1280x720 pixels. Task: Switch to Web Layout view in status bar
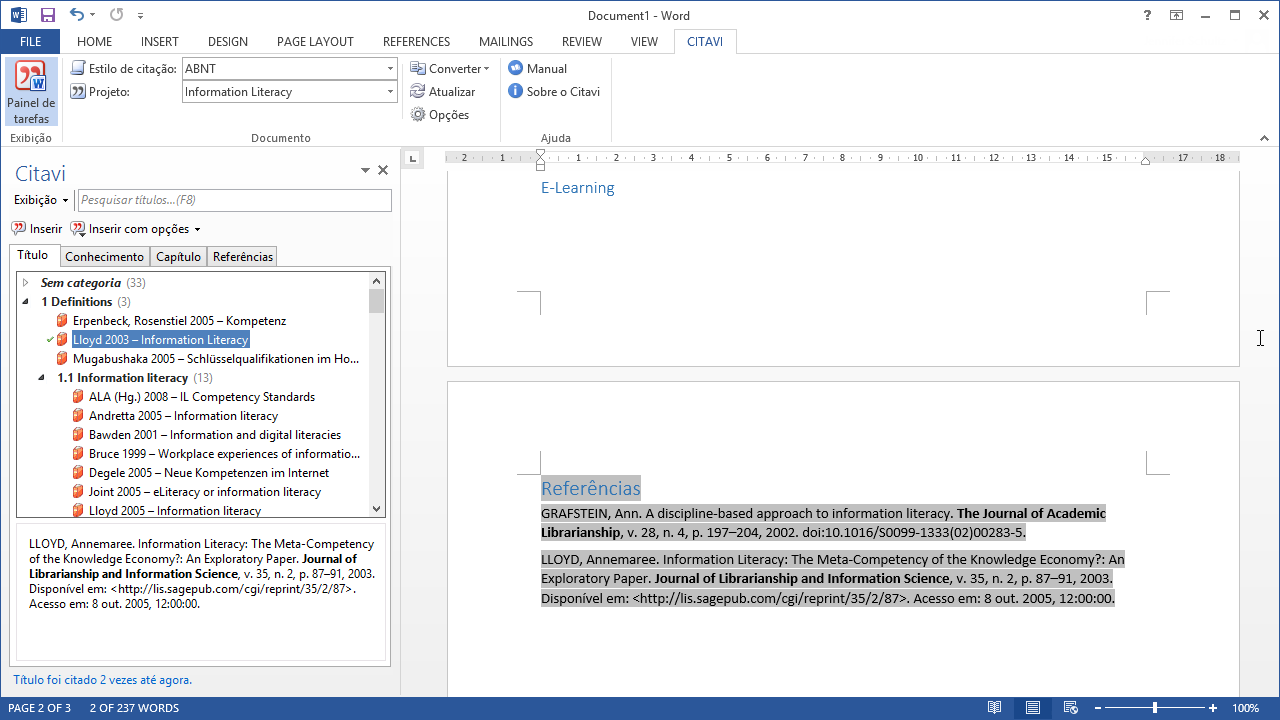coord(1070,708)
